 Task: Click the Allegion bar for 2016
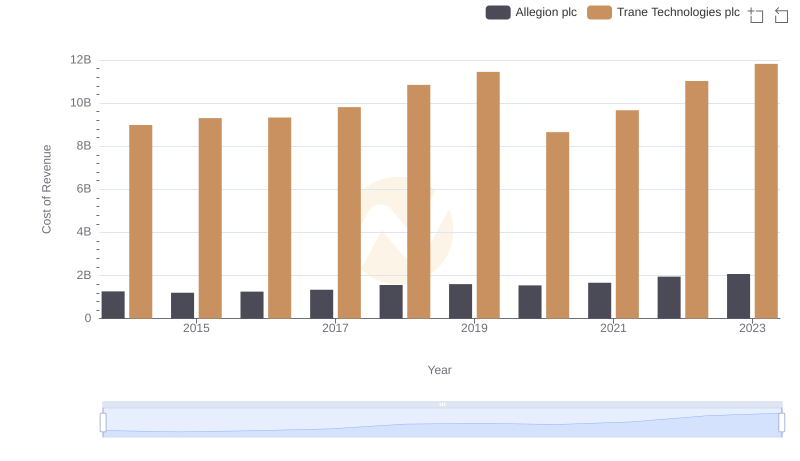(x=252, y=305)
